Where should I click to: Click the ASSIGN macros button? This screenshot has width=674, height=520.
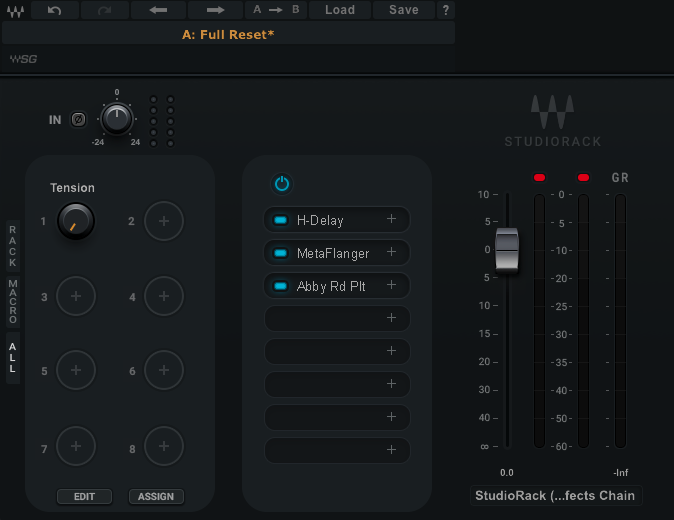click(x=156, y=496)
